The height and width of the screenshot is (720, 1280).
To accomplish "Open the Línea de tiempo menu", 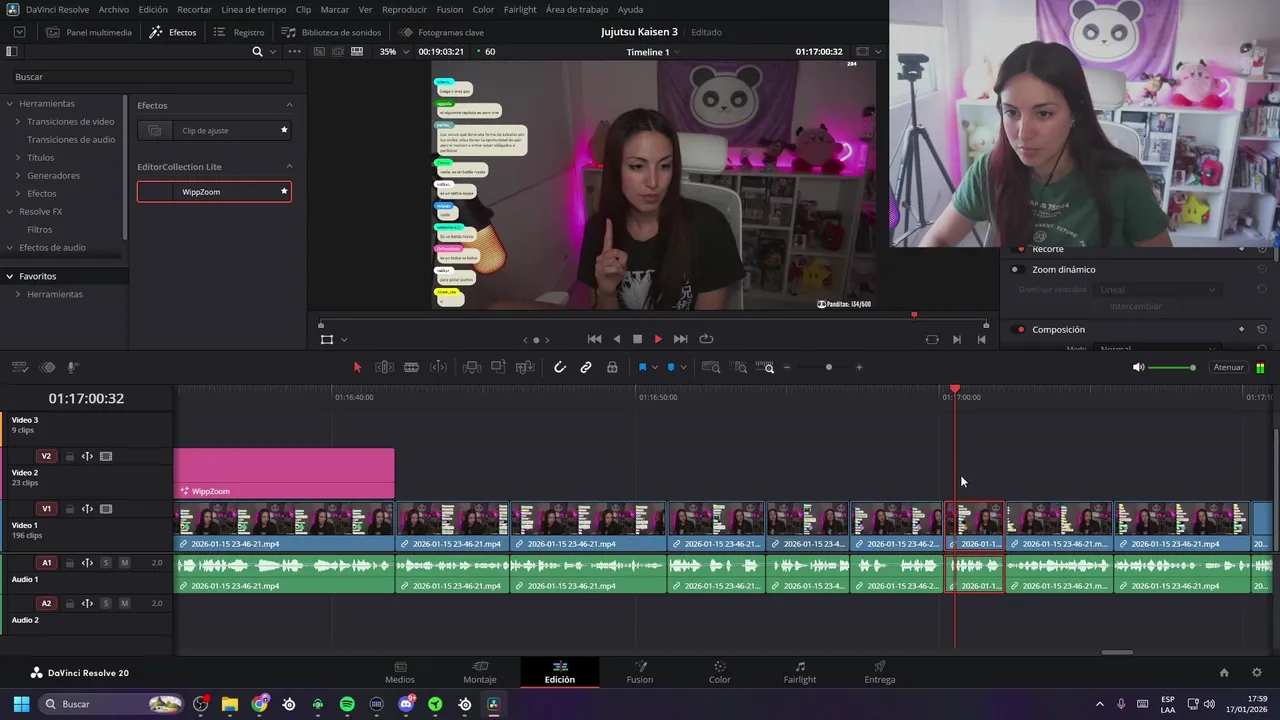I will click(253, 9).
